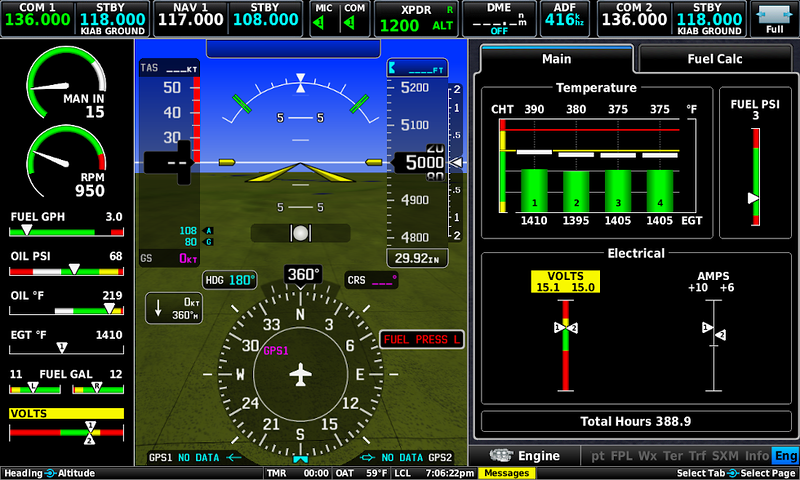
Task: Click the wind vector 0KT 360° box
Action: 174,309
